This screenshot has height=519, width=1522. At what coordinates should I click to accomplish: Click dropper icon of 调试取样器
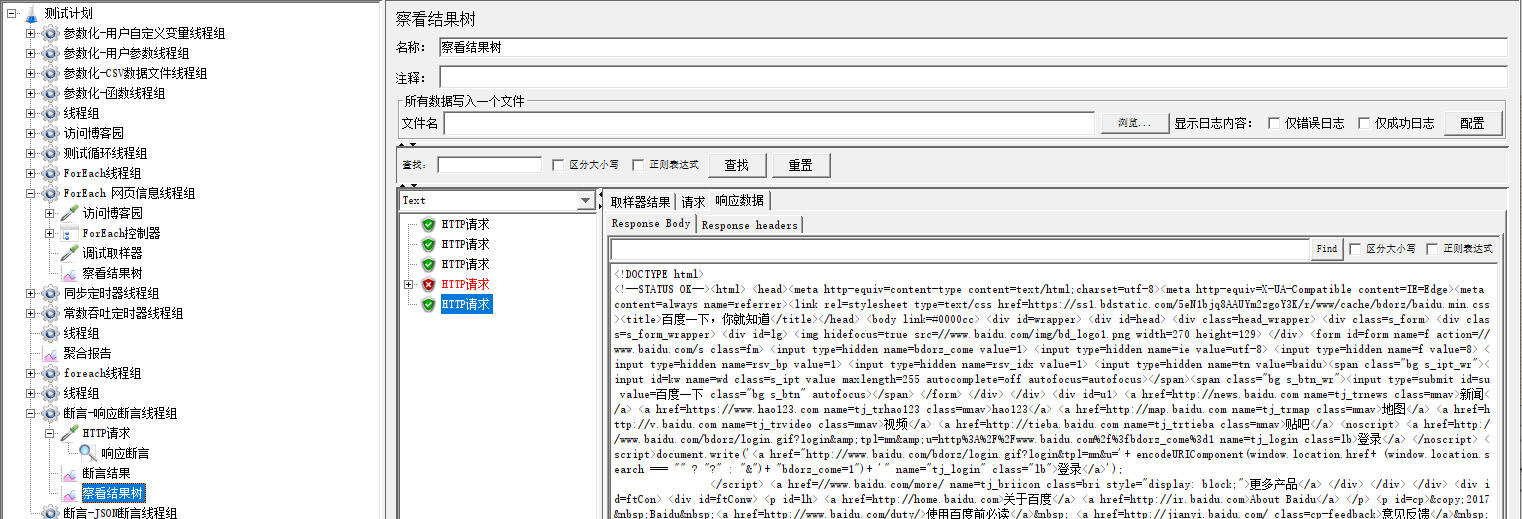(x=69, y=253)
